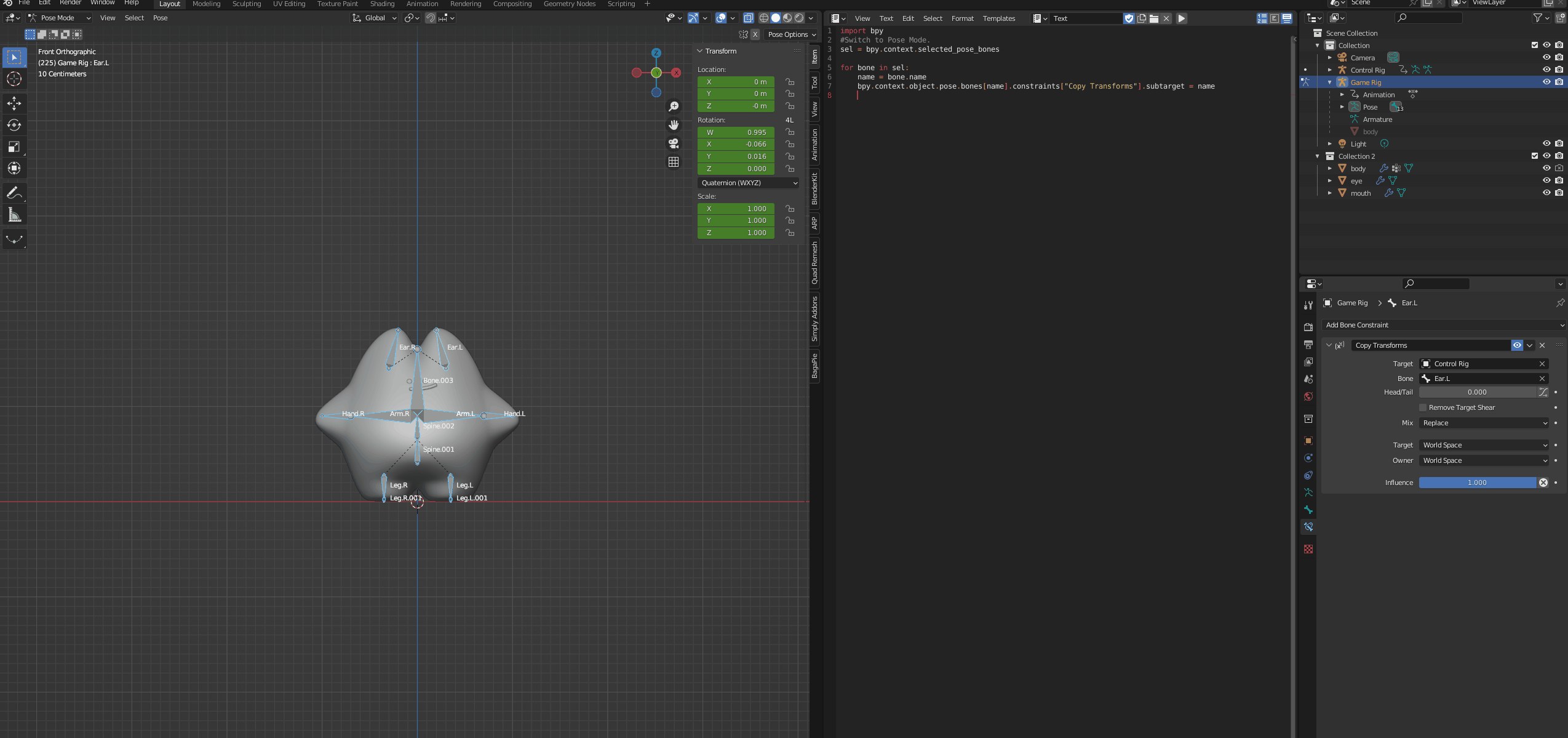Open the Mix Replace dropdown
This screenshot has width=1568, height=738.
click(x=1484, y=423)
